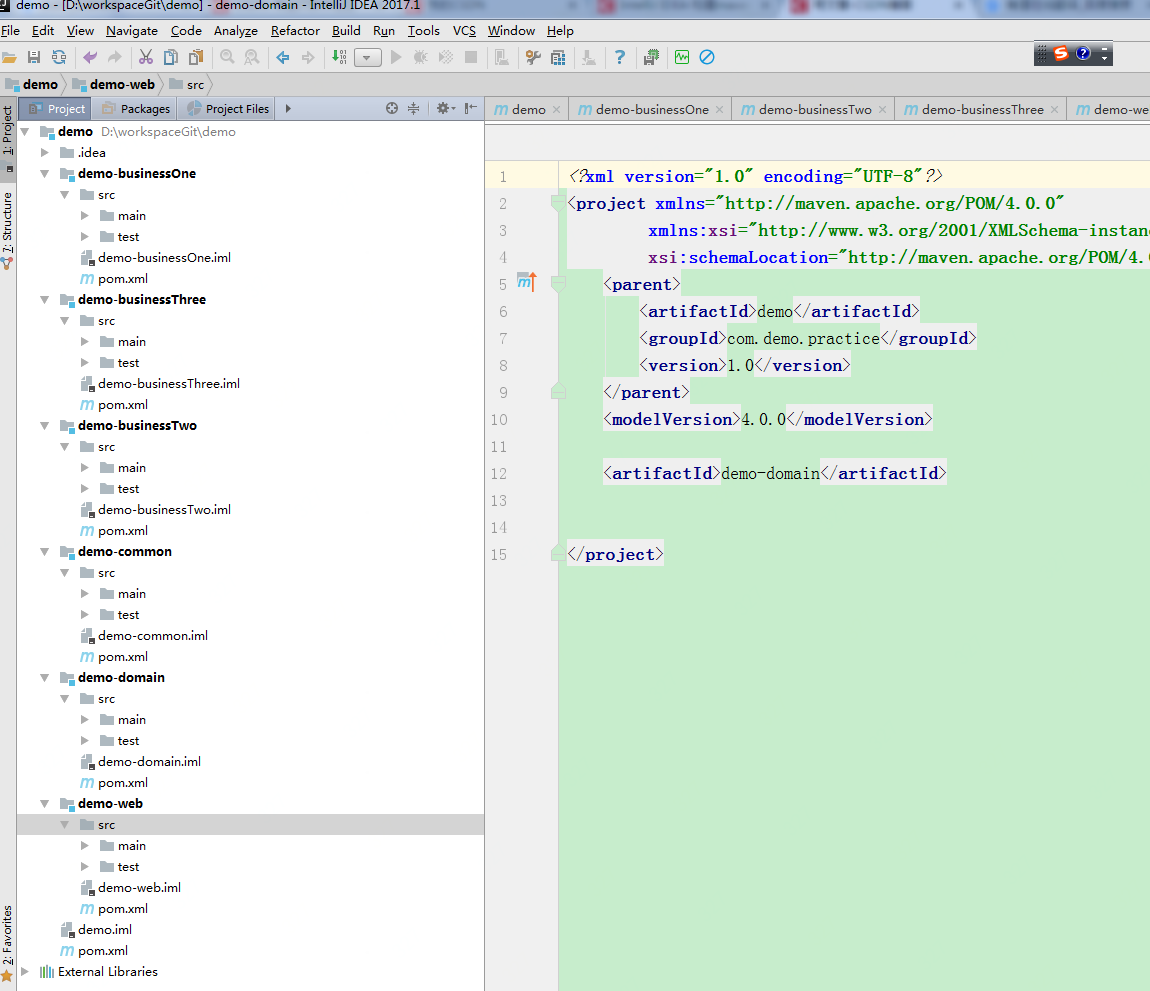Select pom.xml under demo-domain
This screenshot has width=1150, height=991.
tap(122, 783)
